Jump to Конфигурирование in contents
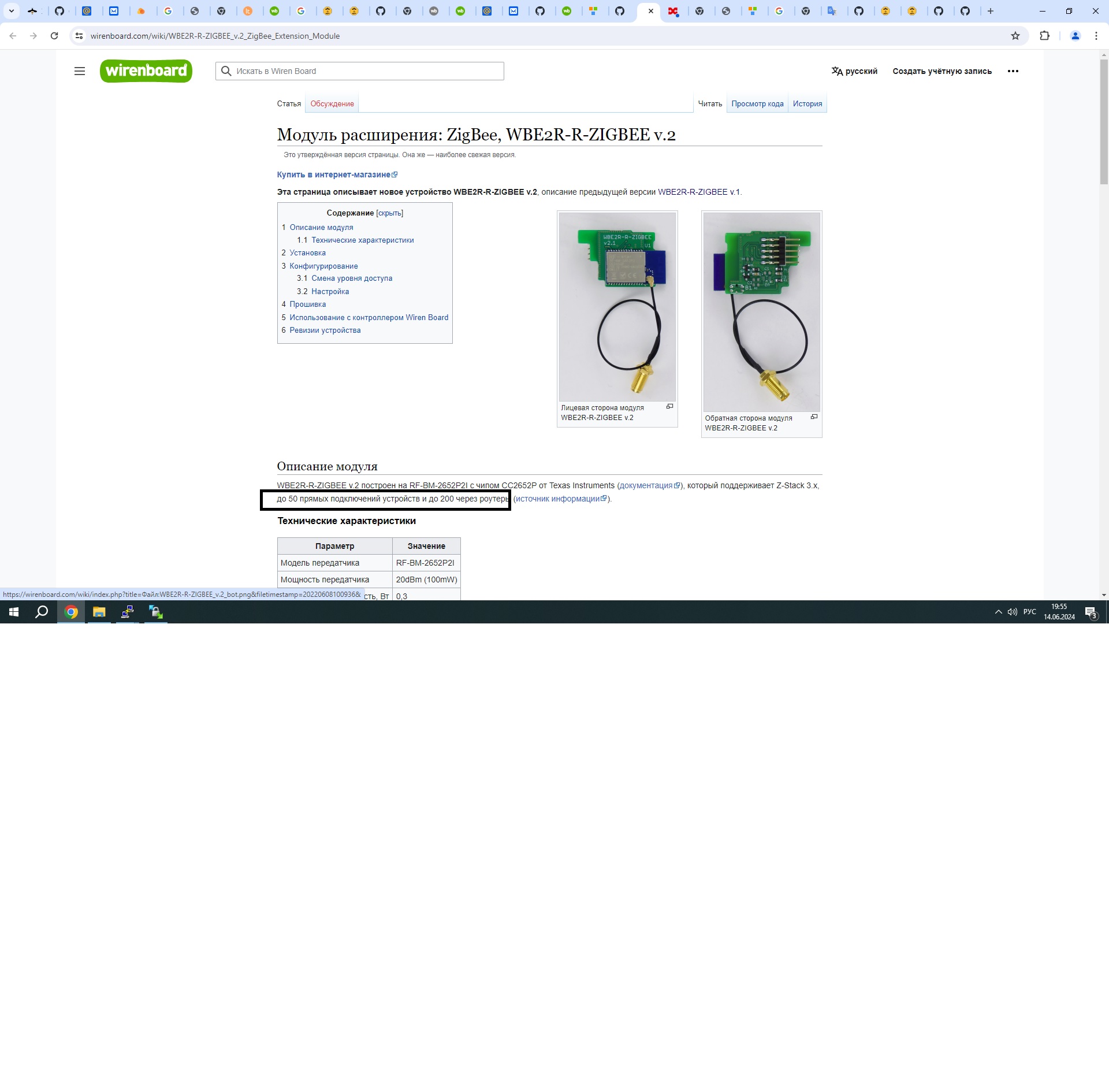1109x1092 pixels. 323,266
